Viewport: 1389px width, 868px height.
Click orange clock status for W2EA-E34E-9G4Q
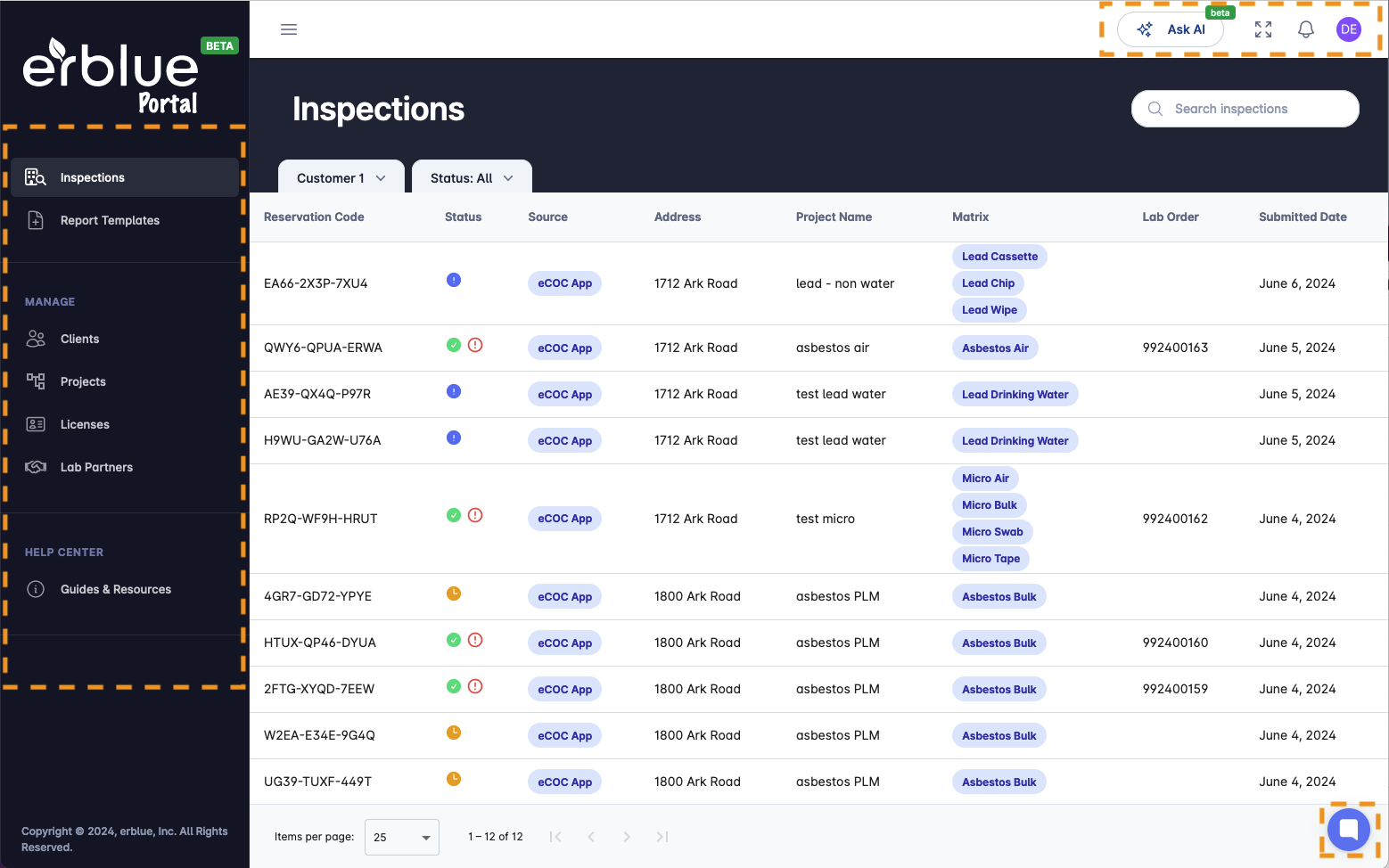tap(454, 733)
